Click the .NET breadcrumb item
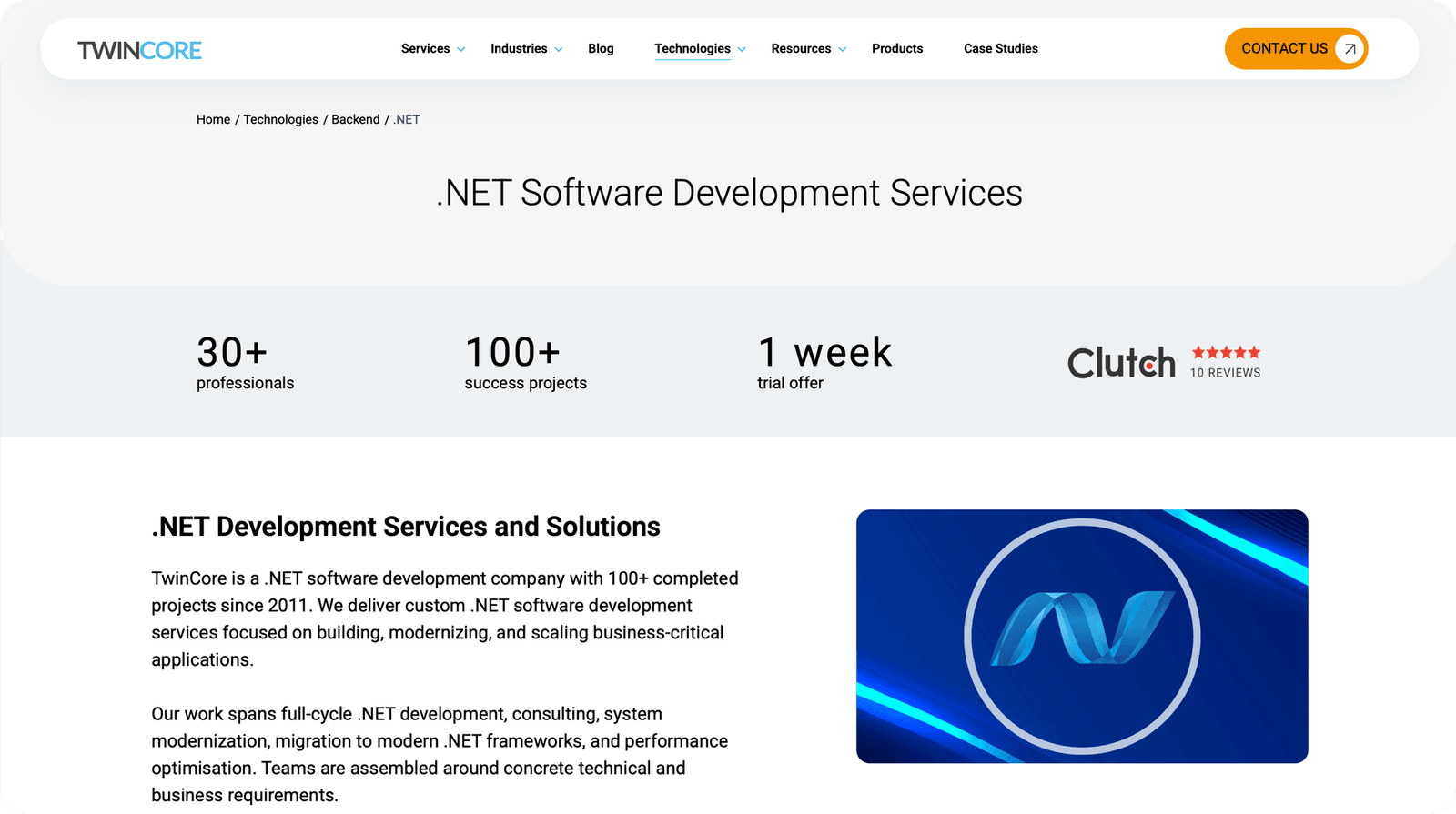1456x814 pixels. click(407, 119)
